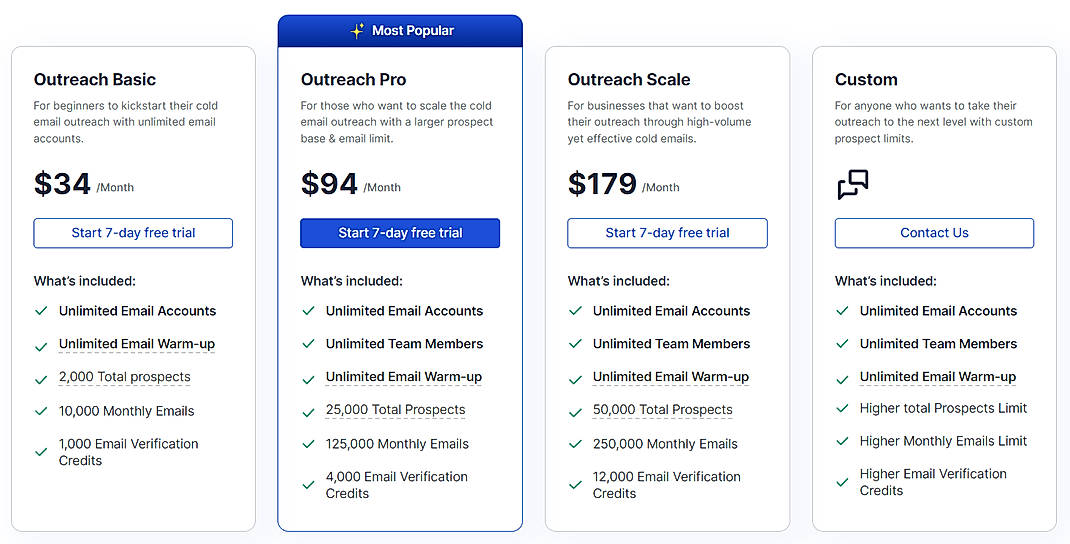
Task: Click checkmark next to 12,000 Email Verification Credits
Action: point(575,485)
